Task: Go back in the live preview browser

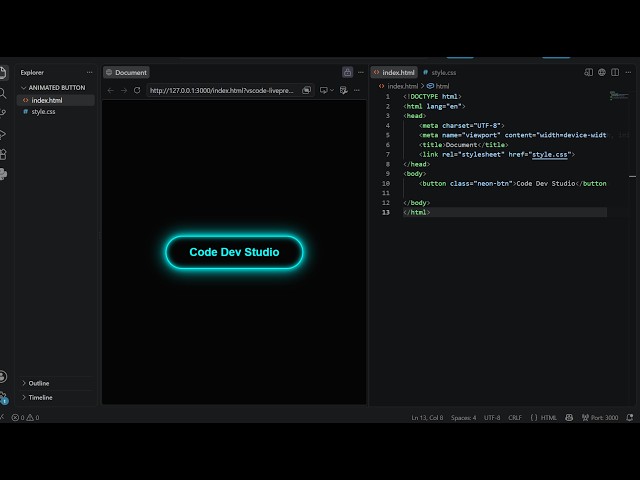Action: coord(111,90)
